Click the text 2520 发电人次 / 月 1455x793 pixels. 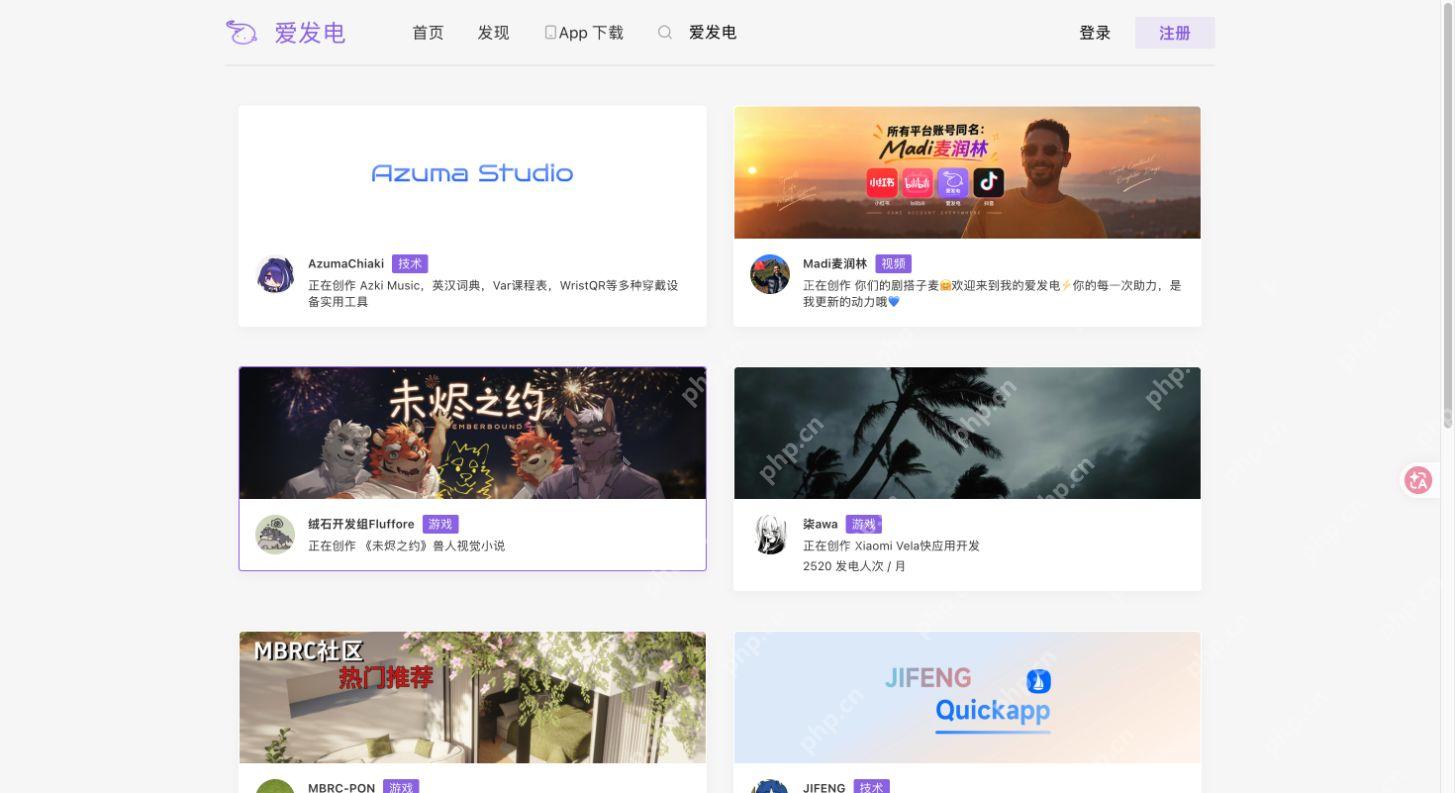(854, 566)
